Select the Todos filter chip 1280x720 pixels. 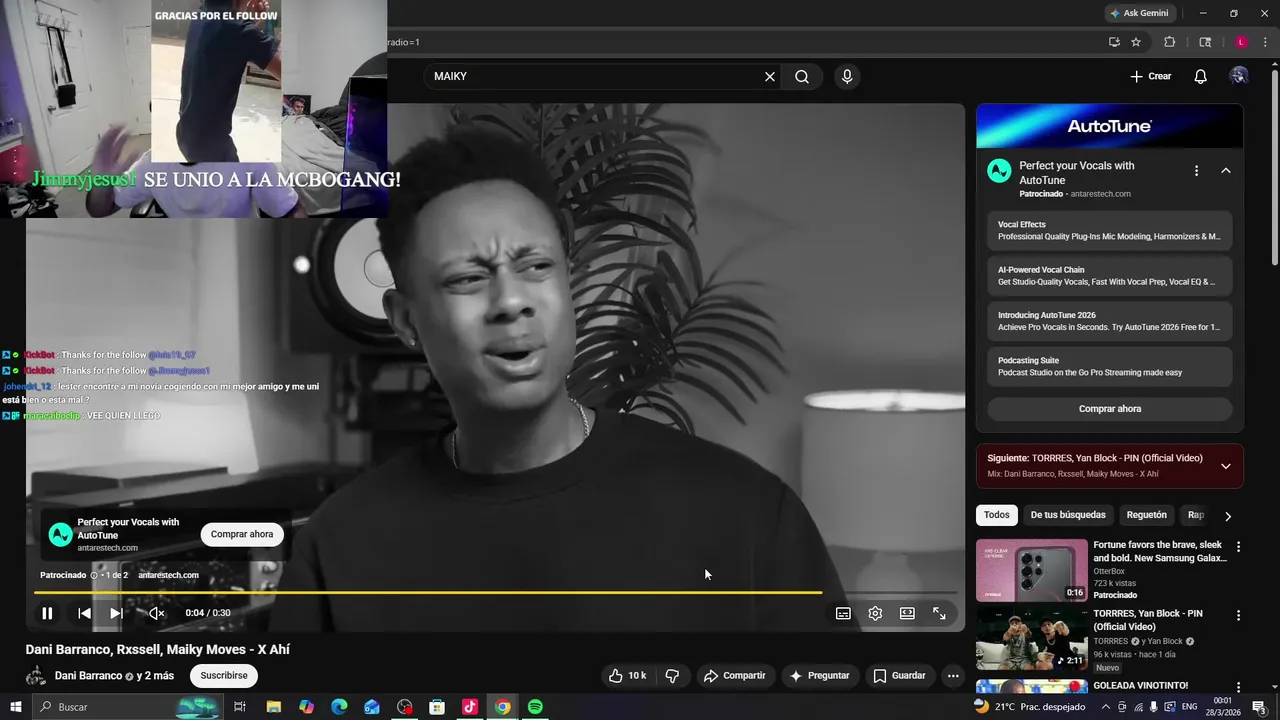996,515
